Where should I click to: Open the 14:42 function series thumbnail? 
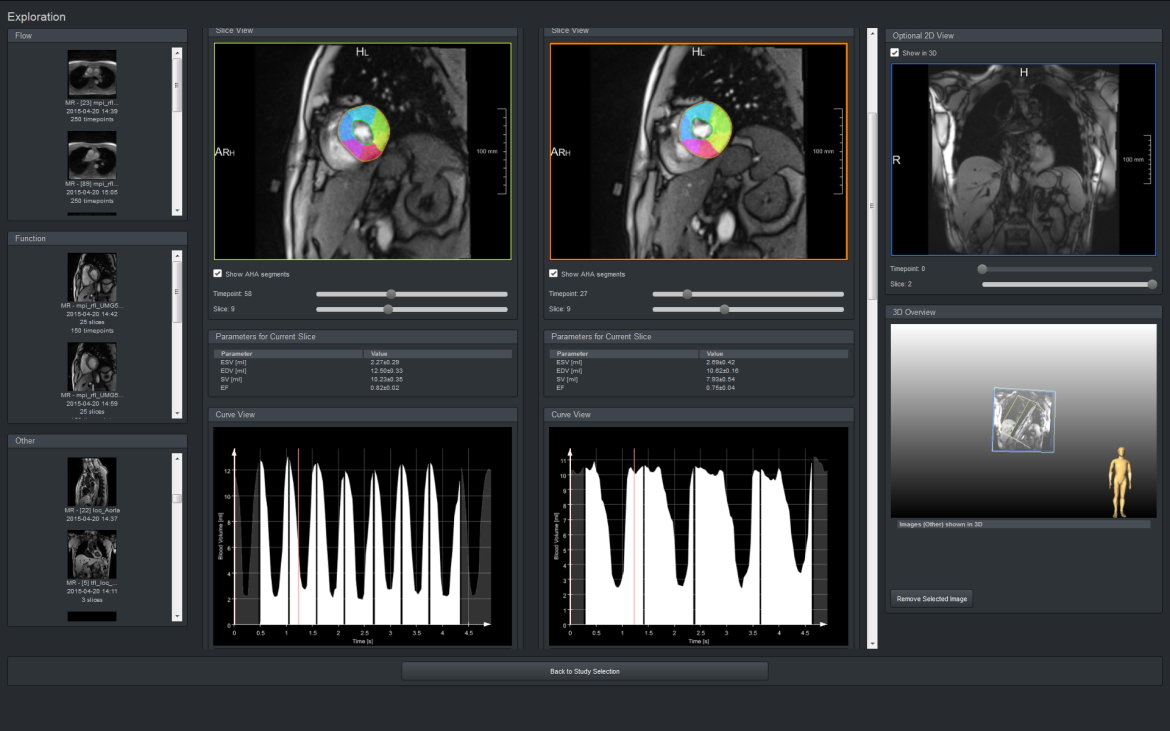click(92, 277)
